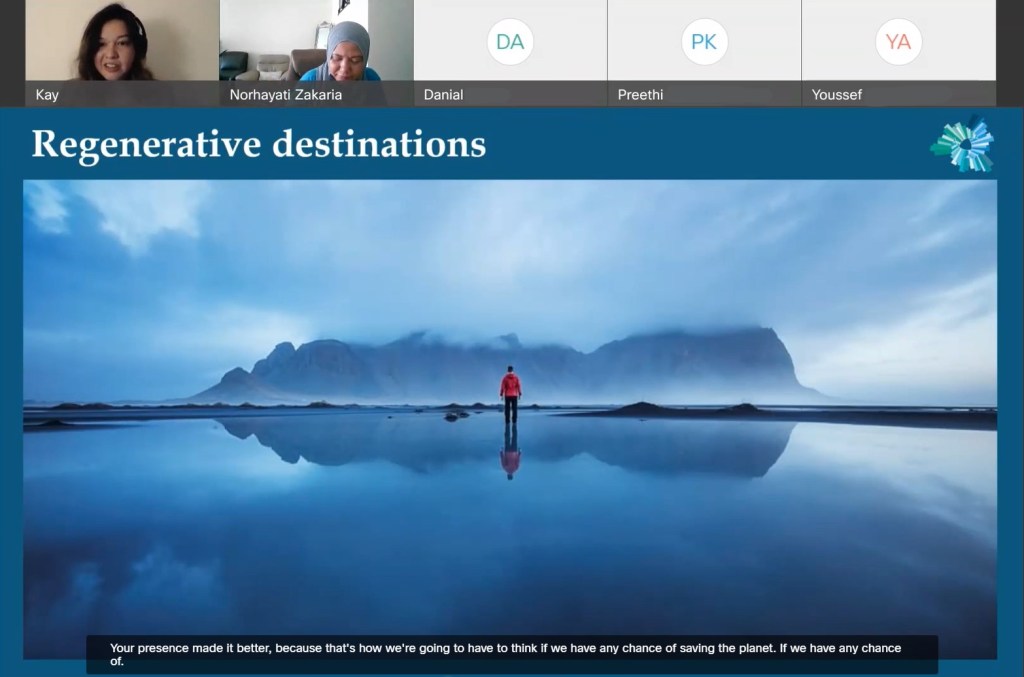
Task: Click the person in red jacket
Action: click(x=511, y=394)
